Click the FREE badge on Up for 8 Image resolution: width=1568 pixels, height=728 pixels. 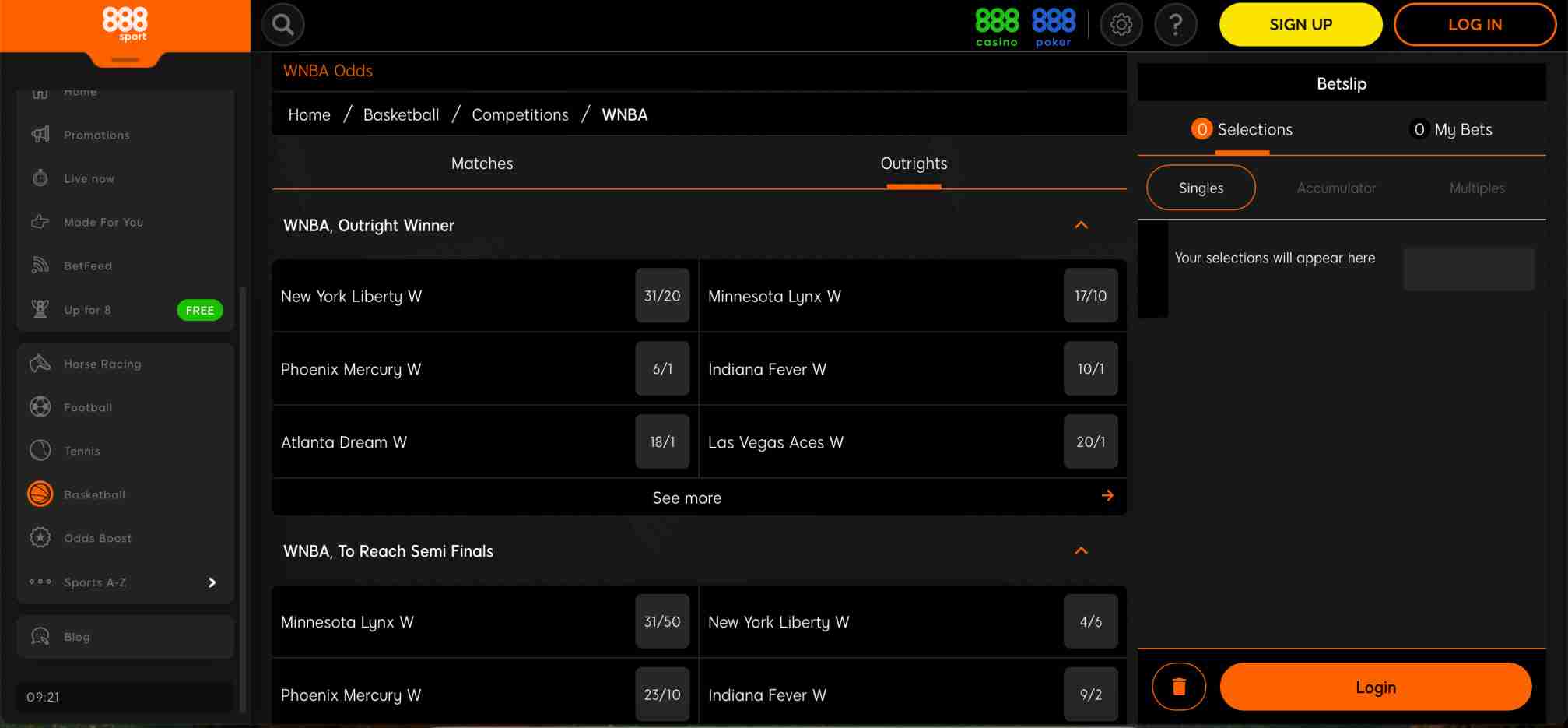coord(200,310)
